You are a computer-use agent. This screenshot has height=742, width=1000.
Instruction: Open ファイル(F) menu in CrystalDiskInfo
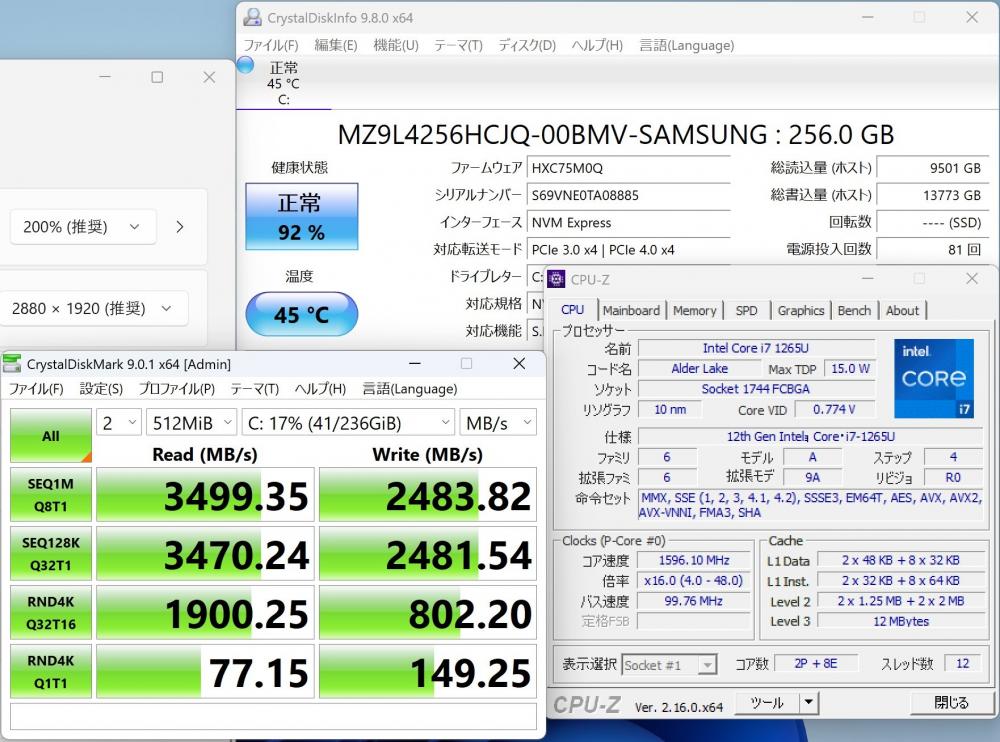271,45
